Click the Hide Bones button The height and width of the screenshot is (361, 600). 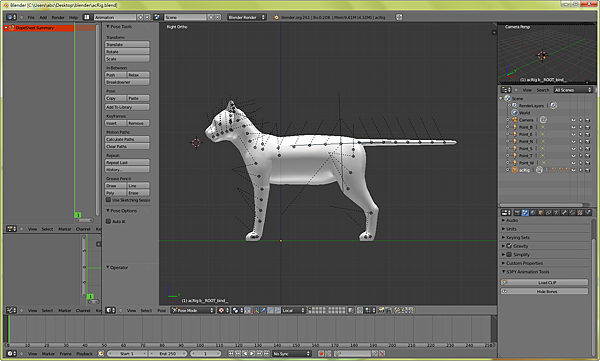(x=544, y=291)
